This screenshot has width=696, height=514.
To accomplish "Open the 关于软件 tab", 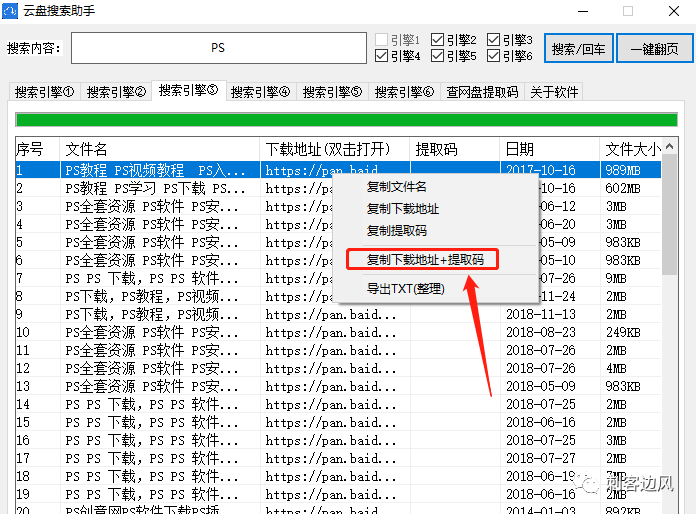I will (x=554, y=92).
